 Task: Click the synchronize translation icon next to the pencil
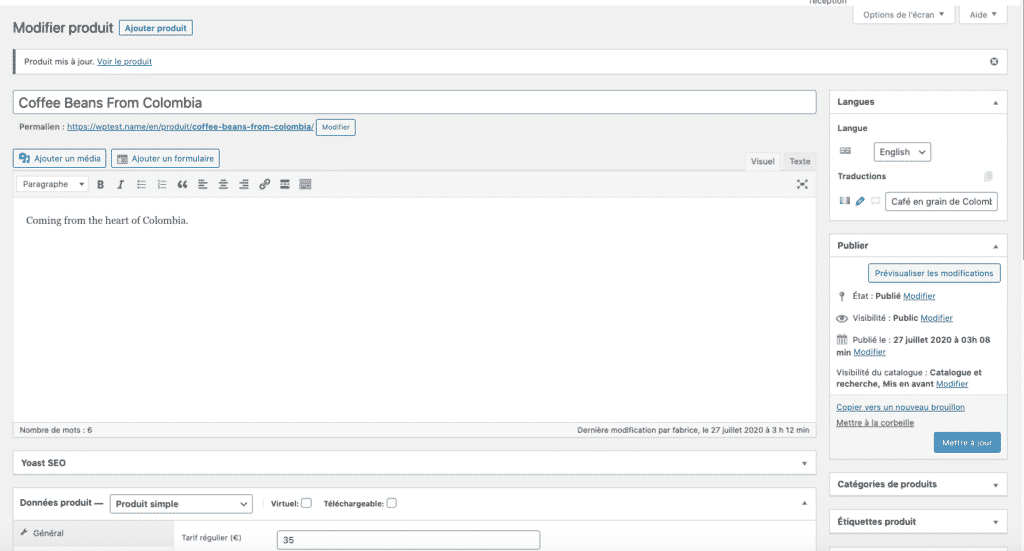pyautogui.click(x=876, y=201)
